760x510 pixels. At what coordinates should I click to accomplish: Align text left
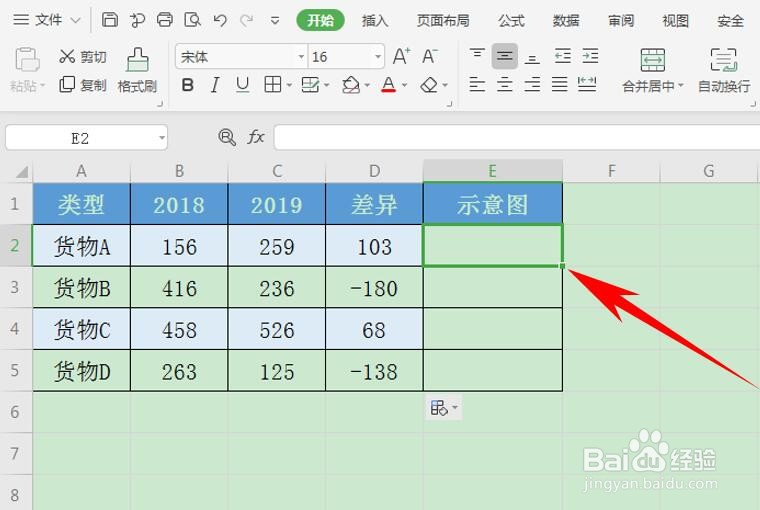click(x=477, y=85)
